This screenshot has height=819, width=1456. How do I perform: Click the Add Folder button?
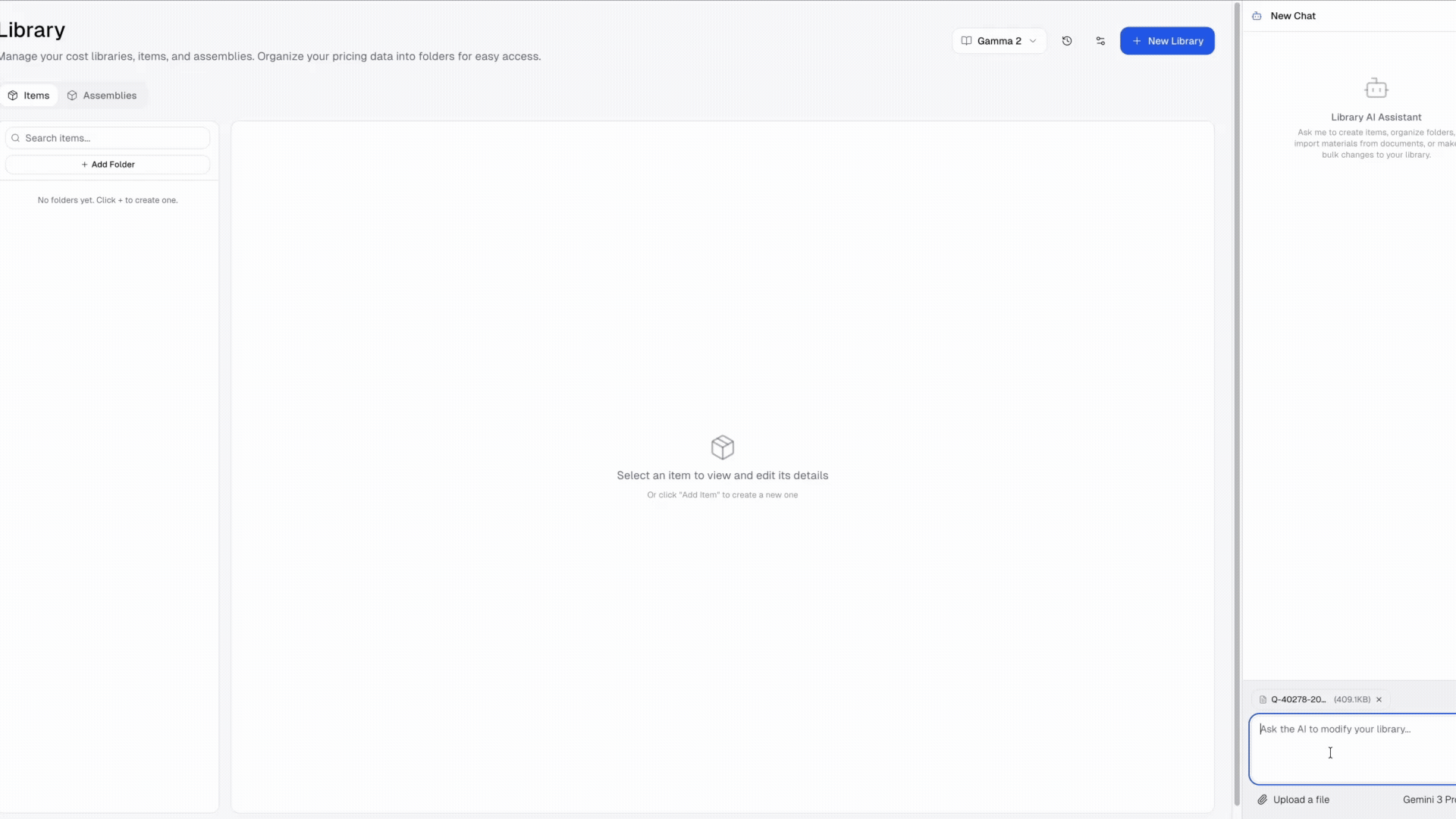coord(107,165)
